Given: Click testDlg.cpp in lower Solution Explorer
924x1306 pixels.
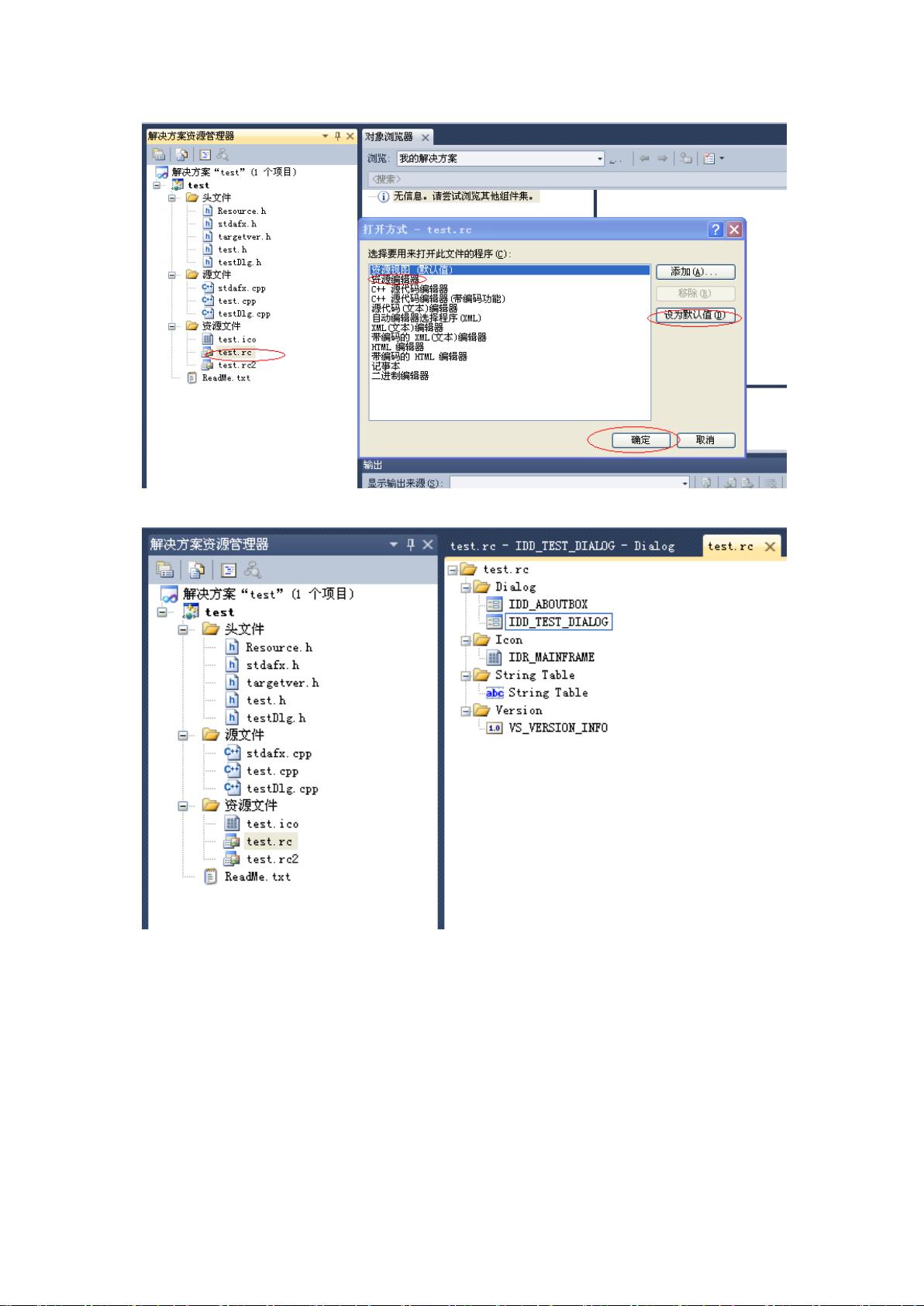Looking at the screenshot, I should 282,788.
